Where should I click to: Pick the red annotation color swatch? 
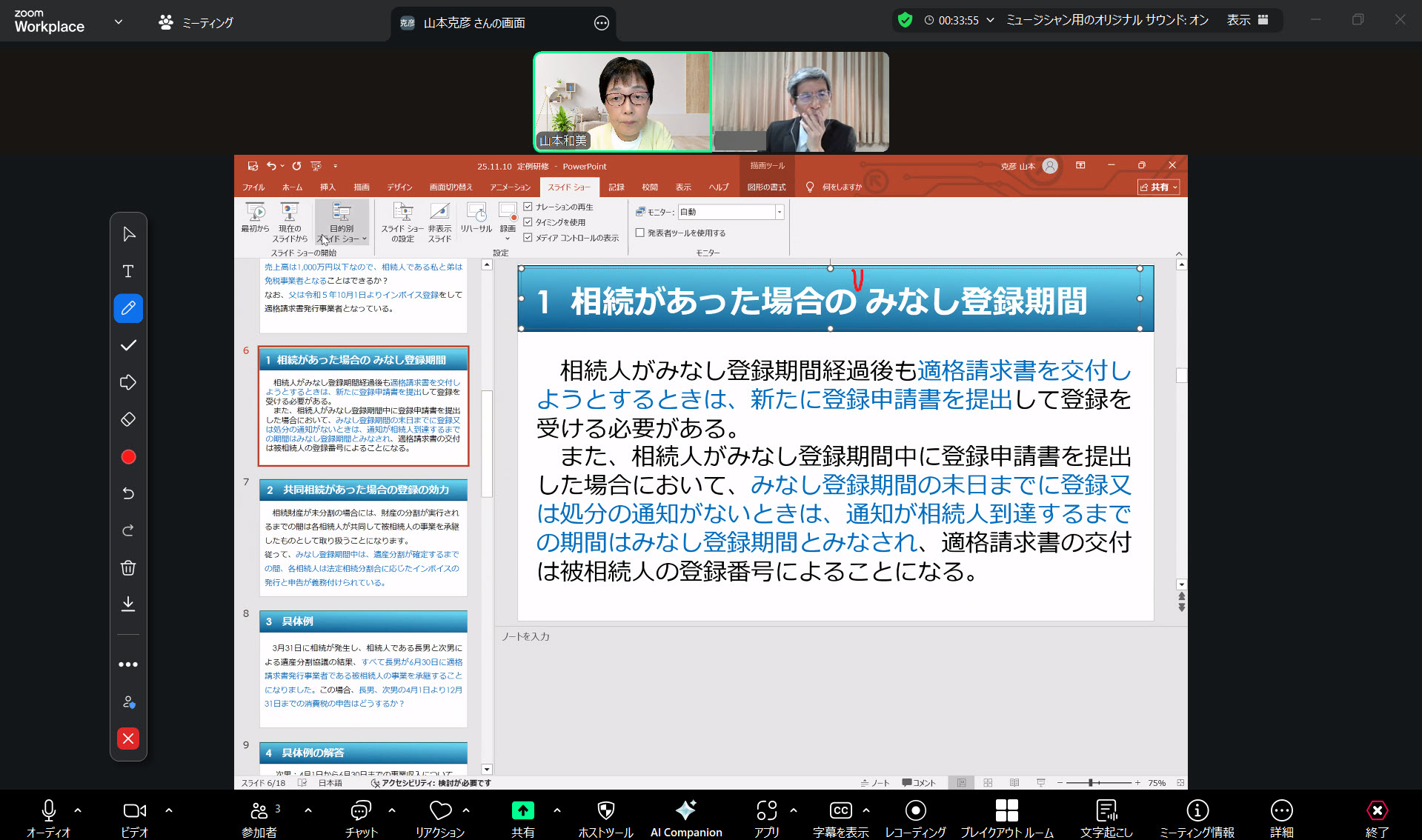[128, 457]
